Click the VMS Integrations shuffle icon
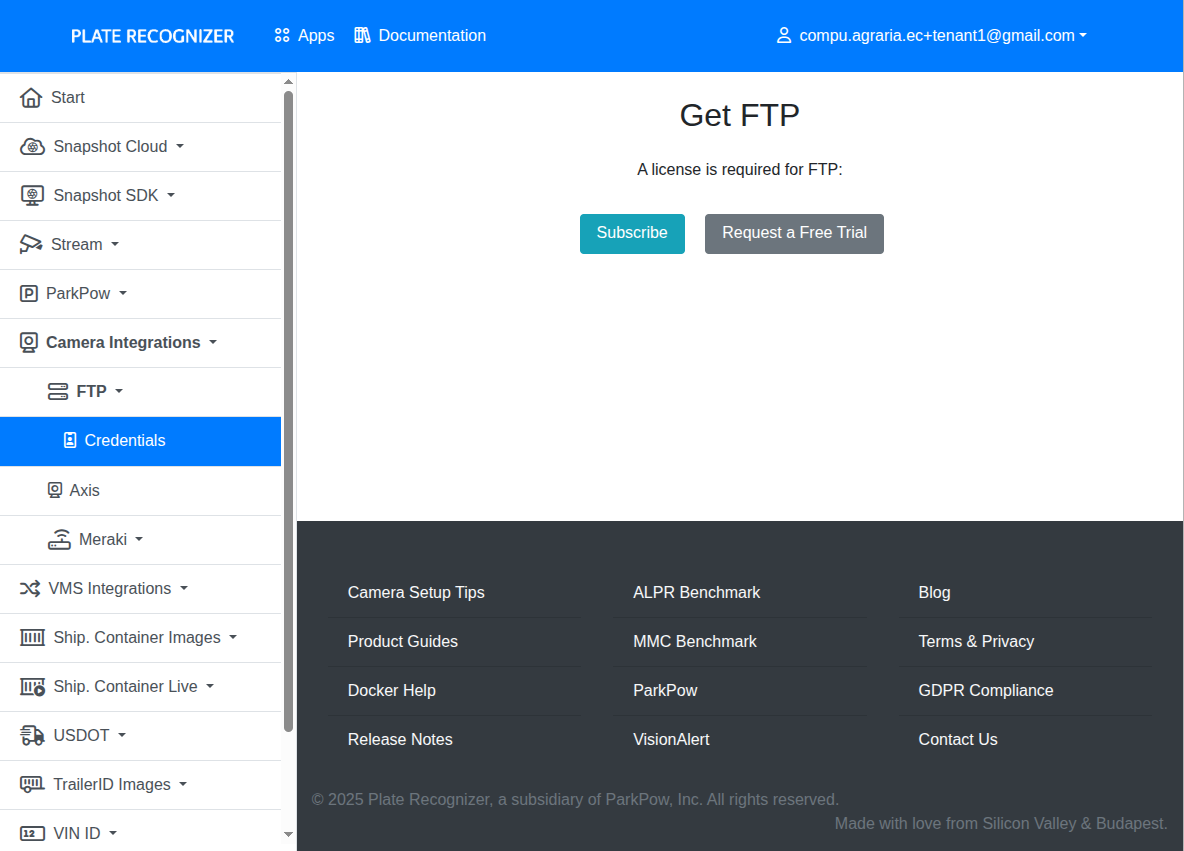The image size is (1184, 851). (x=30, y=589)
